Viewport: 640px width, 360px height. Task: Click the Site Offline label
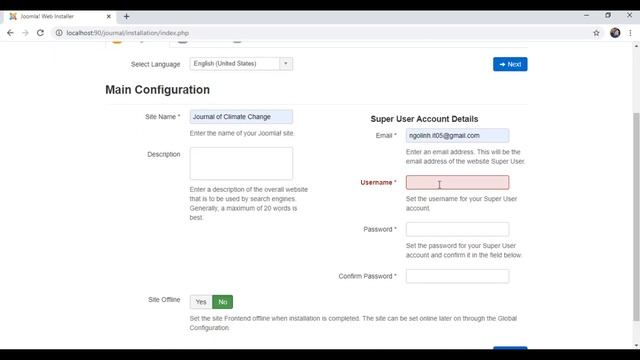tap(164, 300)
